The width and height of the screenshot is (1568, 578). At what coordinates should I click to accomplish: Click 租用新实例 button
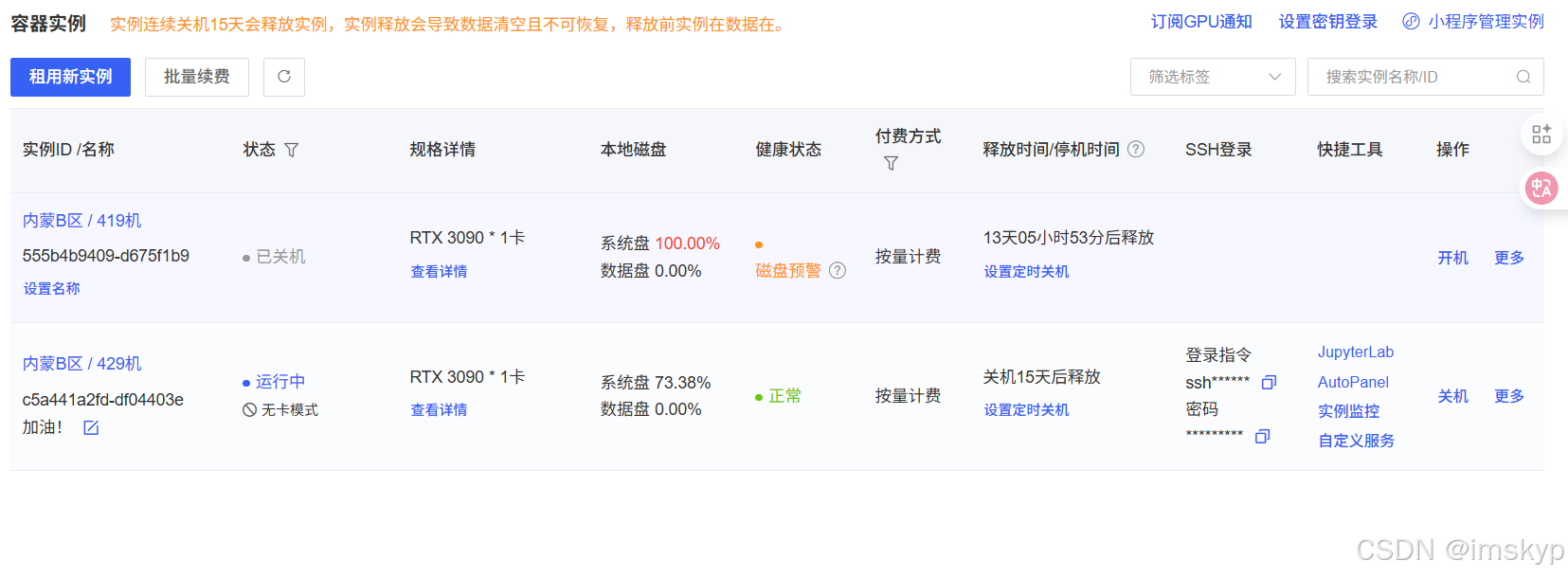(x=70, y=77)
